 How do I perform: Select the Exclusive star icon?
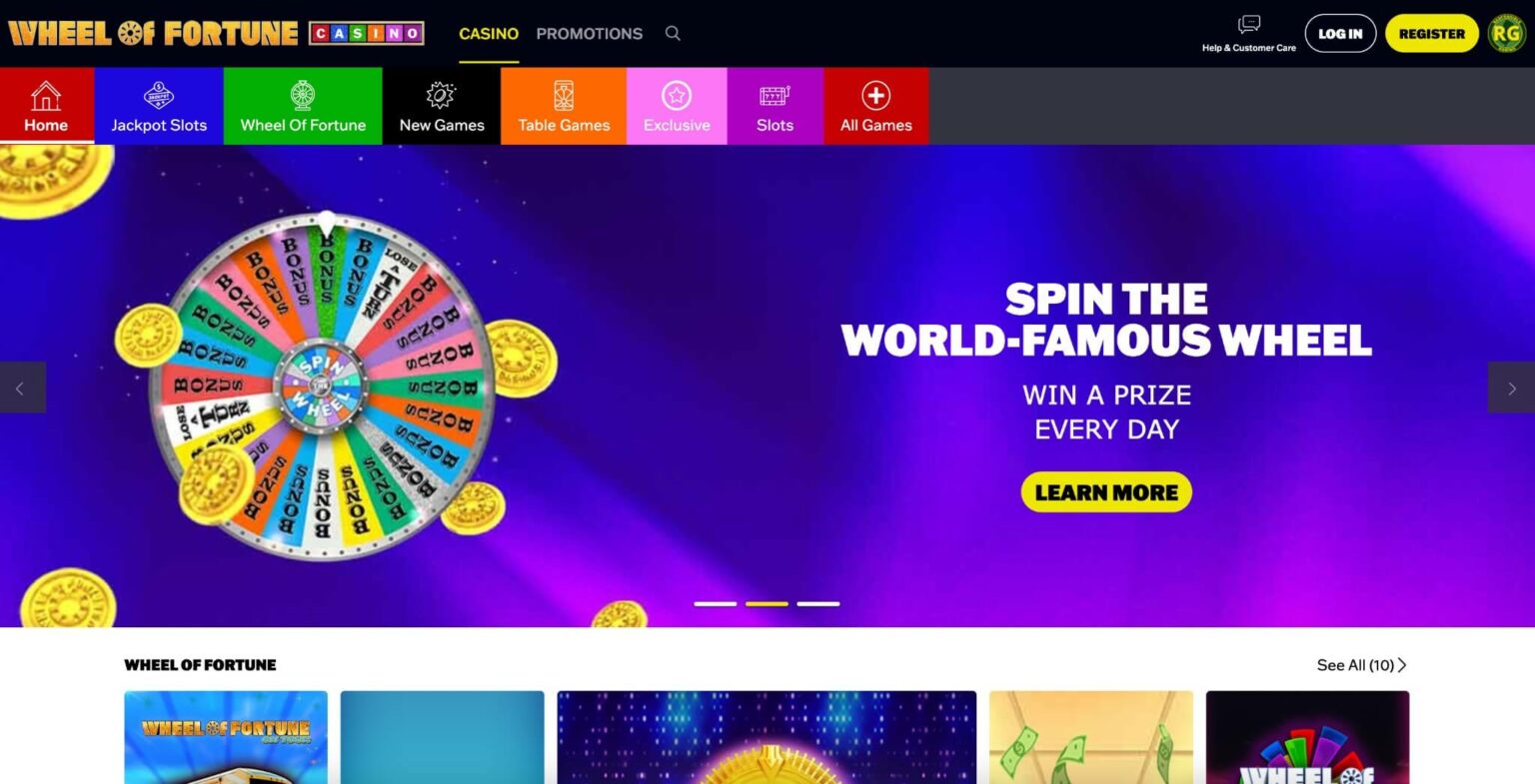[x=677, y=96]
